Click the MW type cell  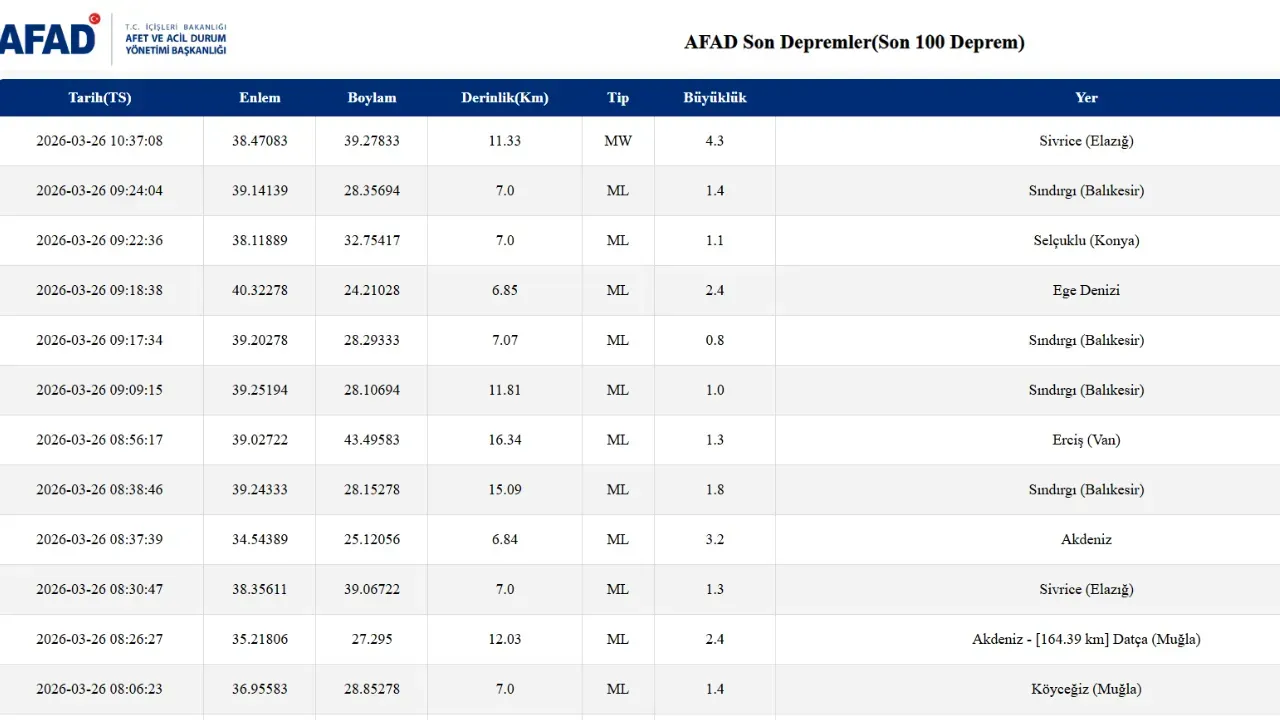pos(618,141)
